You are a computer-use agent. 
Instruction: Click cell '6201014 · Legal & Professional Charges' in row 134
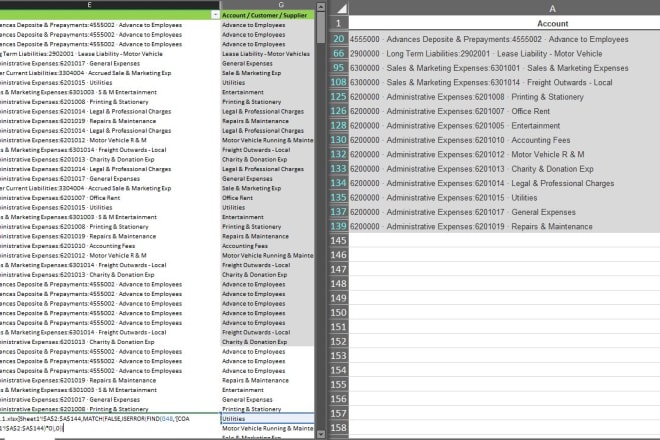pos(504,183)
